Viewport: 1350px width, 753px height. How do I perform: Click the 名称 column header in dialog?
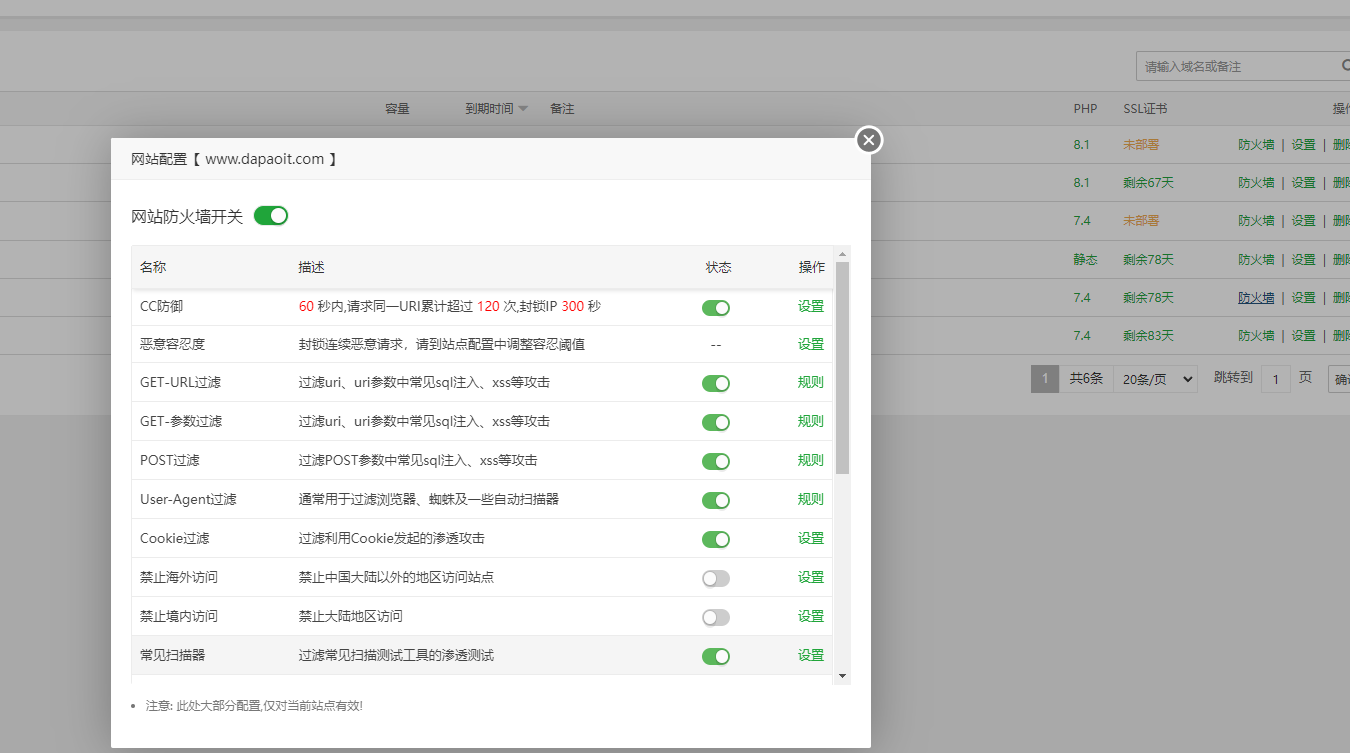coord(153,268)
